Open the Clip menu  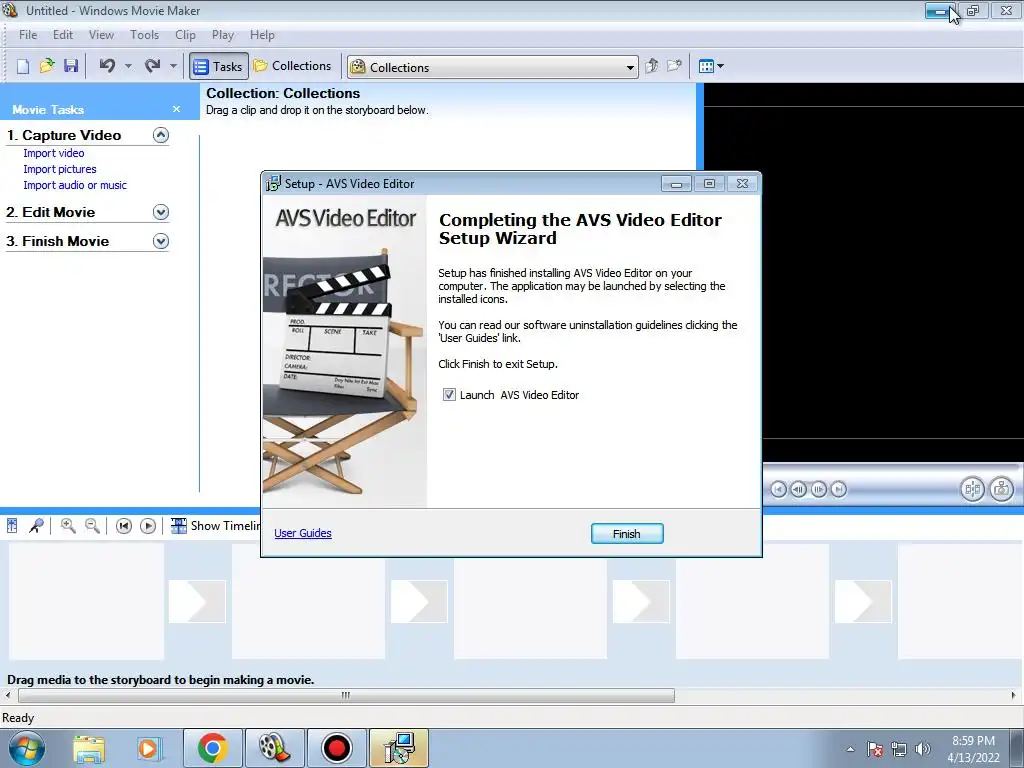click(185, 35)
